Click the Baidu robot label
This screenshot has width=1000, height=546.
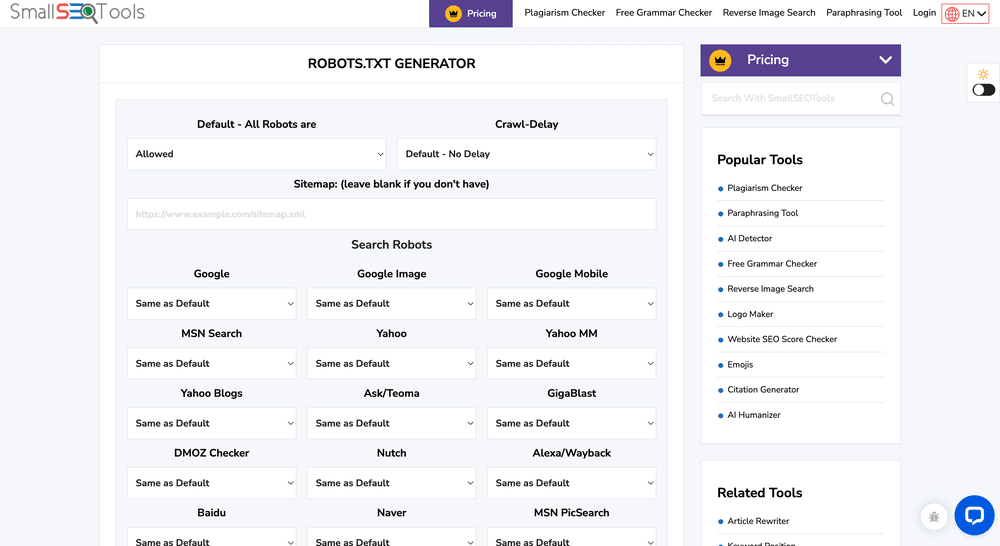(x=212, y=513)
